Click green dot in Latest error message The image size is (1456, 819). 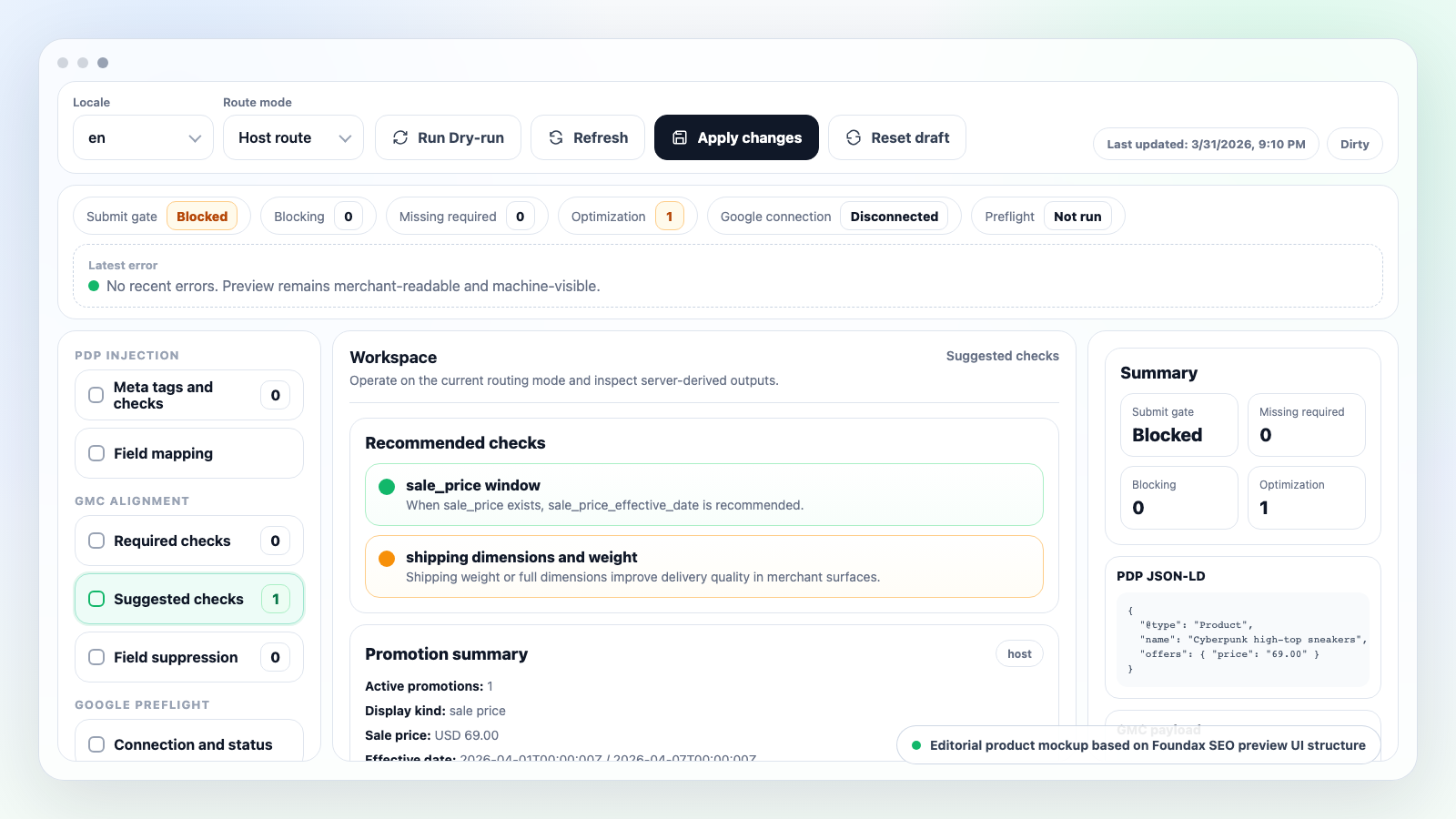[94, 286]
